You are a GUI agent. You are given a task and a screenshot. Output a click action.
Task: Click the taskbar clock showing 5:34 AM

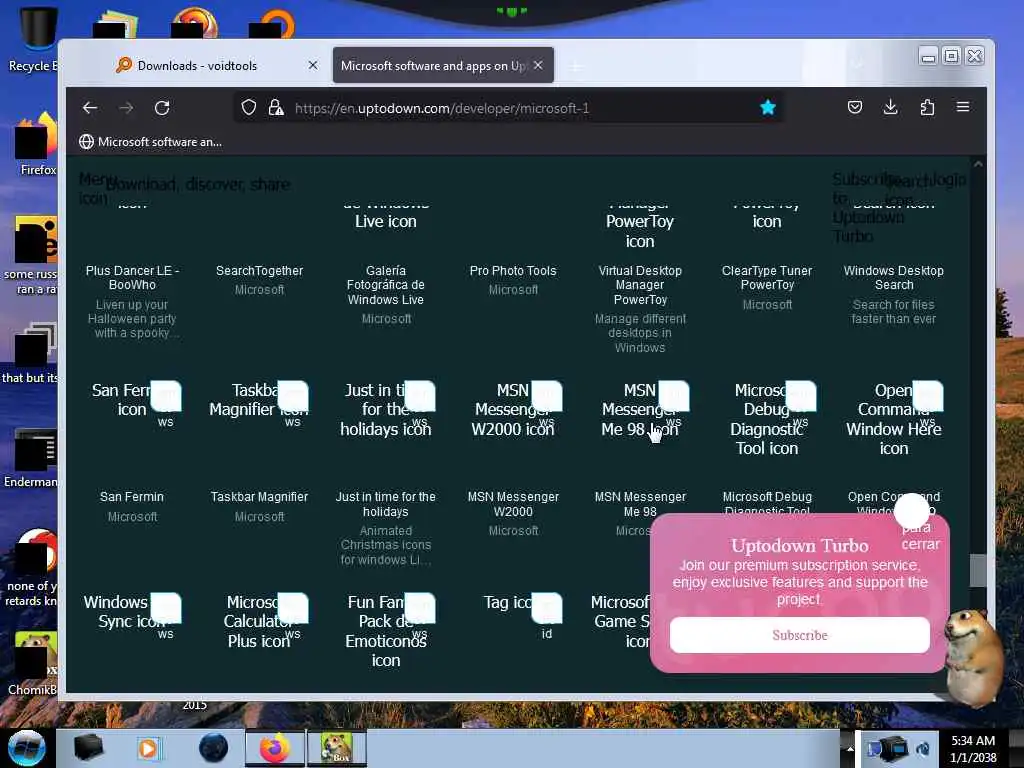coord(973,749)
